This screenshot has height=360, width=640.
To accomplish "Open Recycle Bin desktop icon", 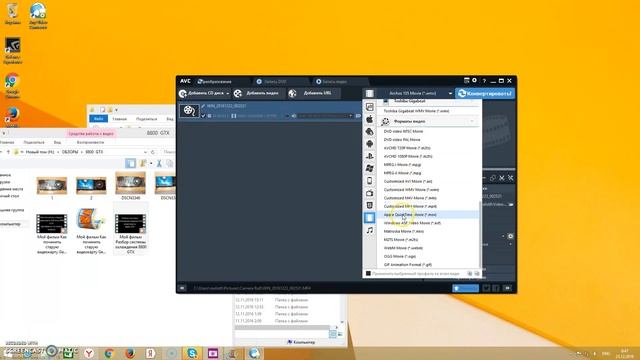I will coord(12,13).
